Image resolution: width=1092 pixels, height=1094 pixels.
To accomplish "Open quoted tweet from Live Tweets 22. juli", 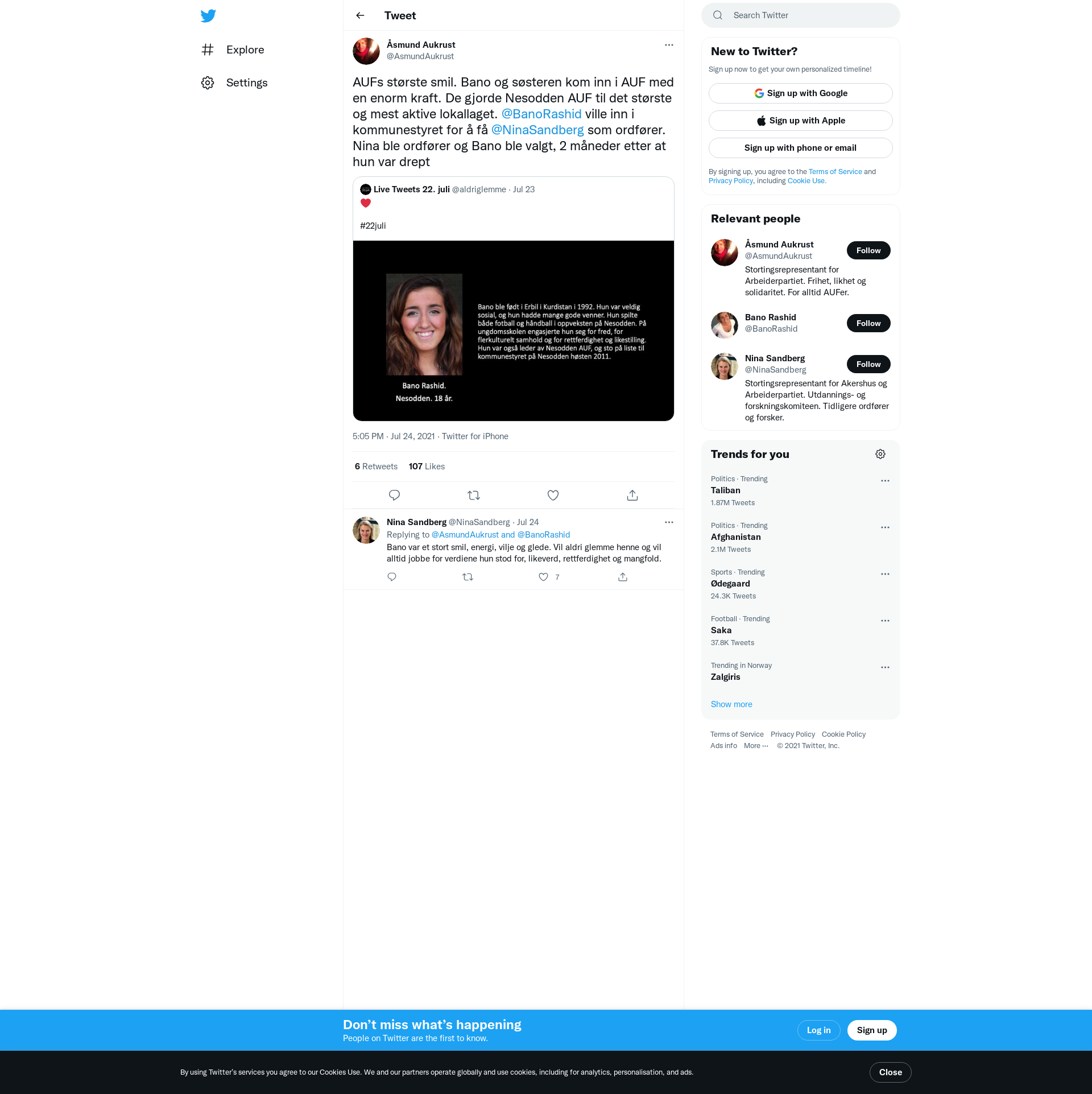I will [x=513, y=299].
